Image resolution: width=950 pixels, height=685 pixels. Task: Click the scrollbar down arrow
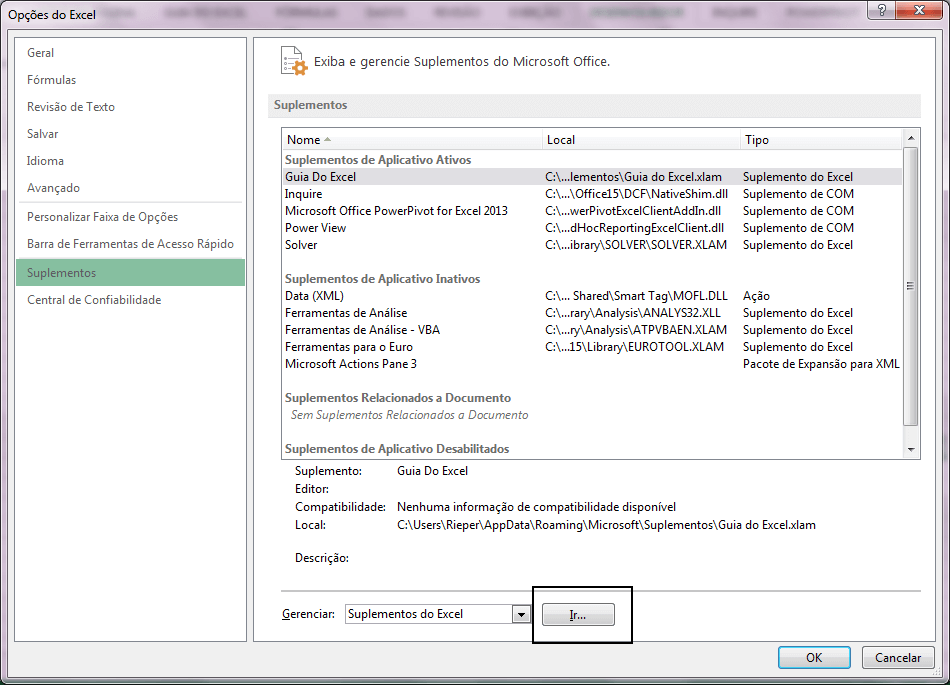(x=911, y=450)
